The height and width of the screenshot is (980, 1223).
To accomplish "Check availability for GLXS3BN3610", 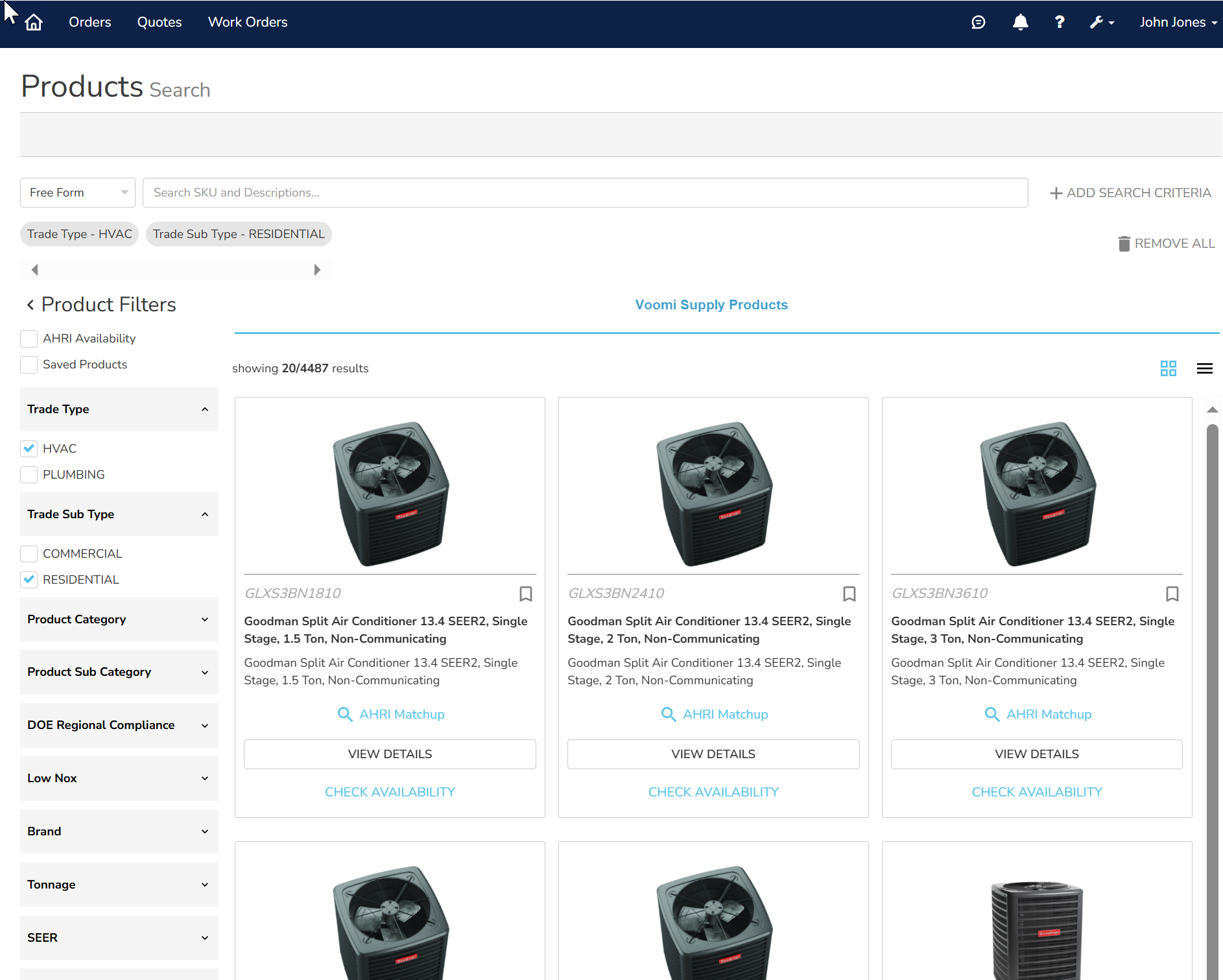I will [1037, 793].
